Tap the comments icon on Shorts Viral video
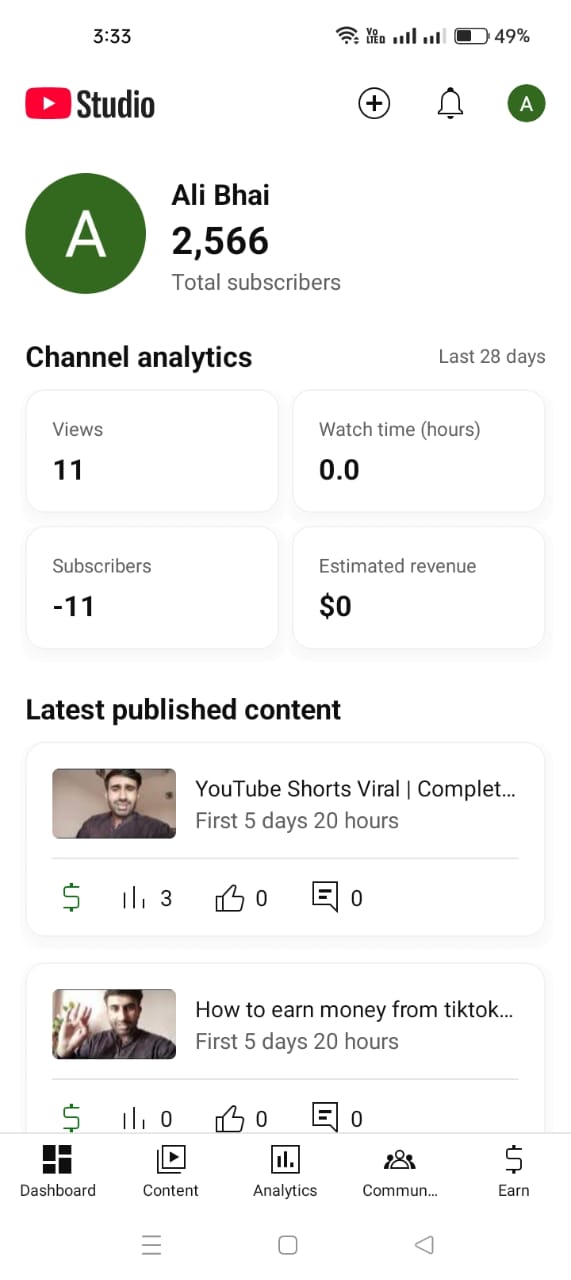The height and width of the screenshot is (1280, 571). [x=325, y=898]
